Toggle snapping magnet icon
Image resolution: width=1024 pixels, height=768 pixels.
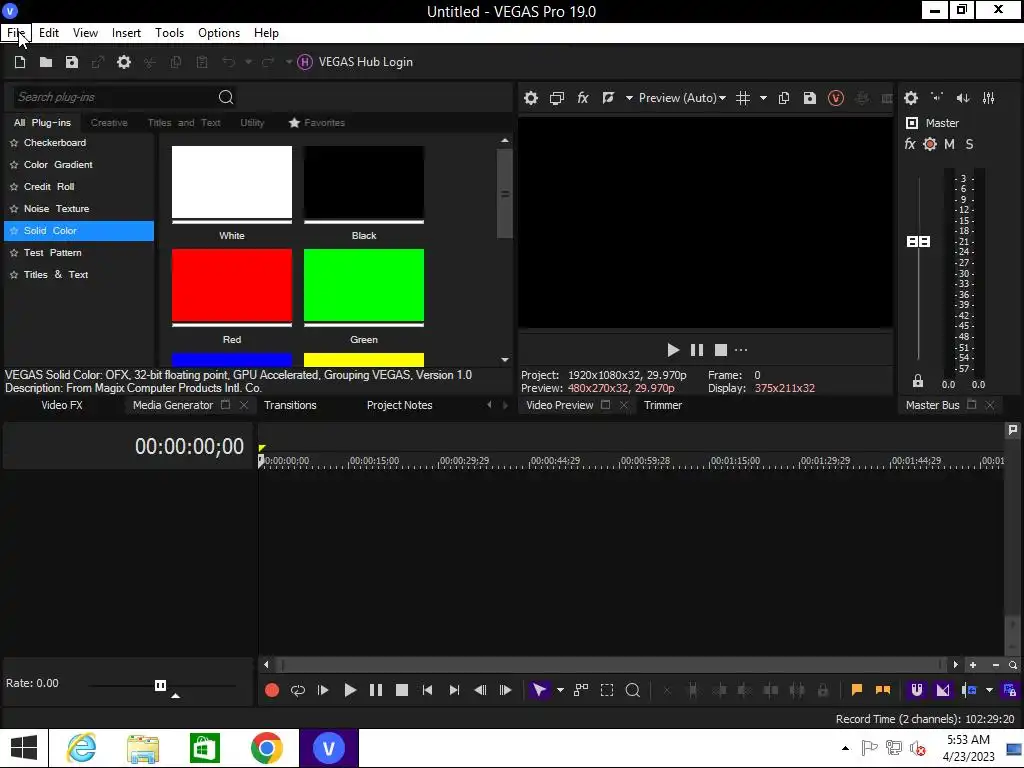point(917,690)
